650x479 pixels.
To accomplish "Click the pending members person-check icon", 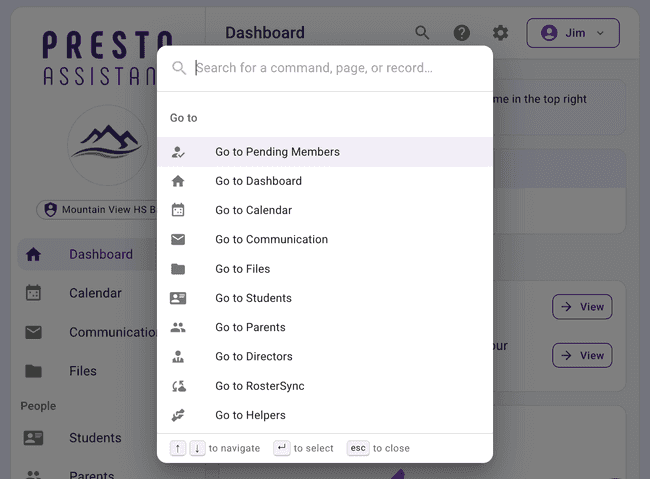I will point(178,152).
